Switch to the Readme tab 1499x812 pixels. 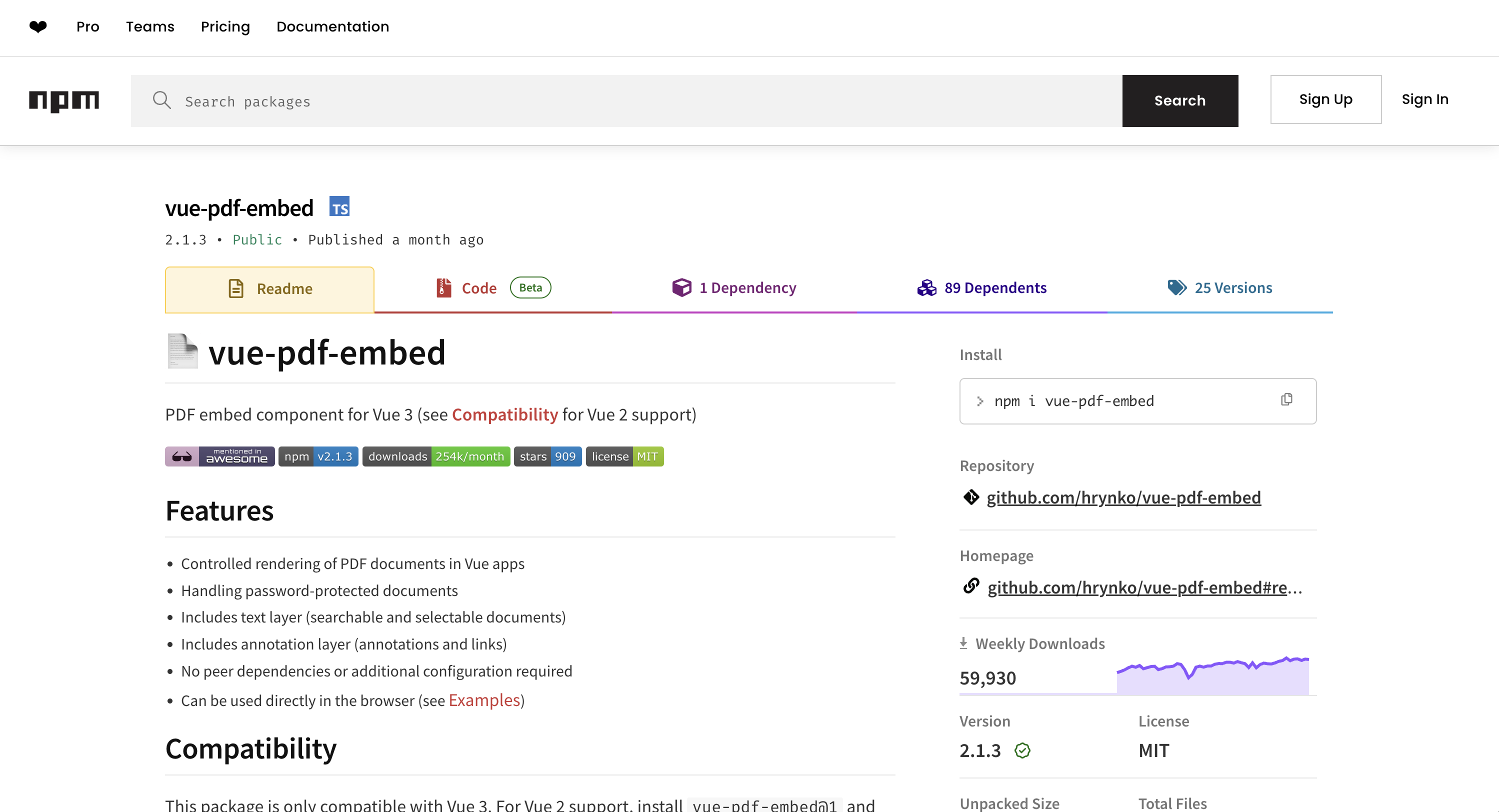tap(269, 289)
